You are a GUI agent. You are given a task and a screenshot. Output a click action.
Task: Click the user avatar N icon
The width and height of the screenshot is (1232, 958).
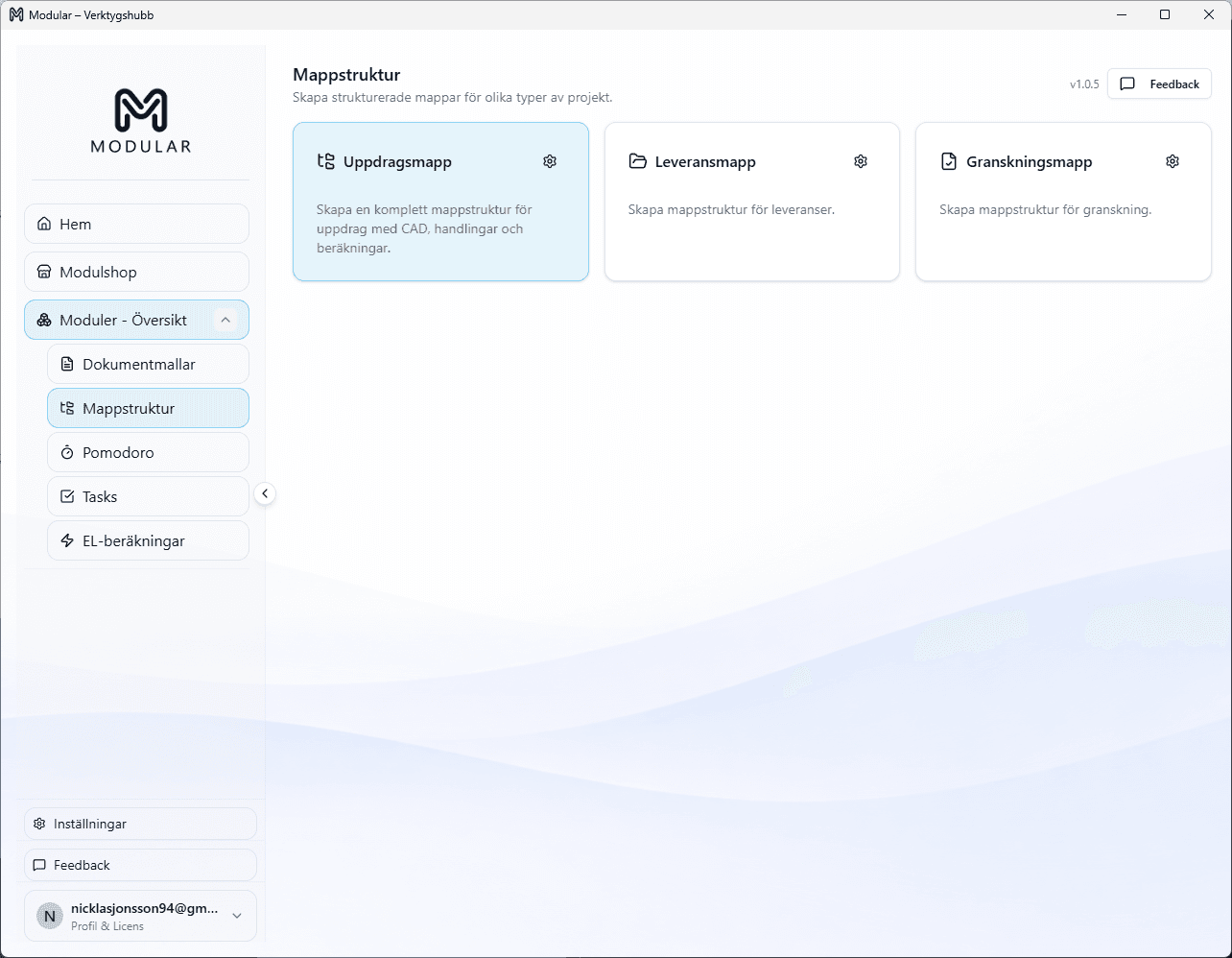pos(50,916)
